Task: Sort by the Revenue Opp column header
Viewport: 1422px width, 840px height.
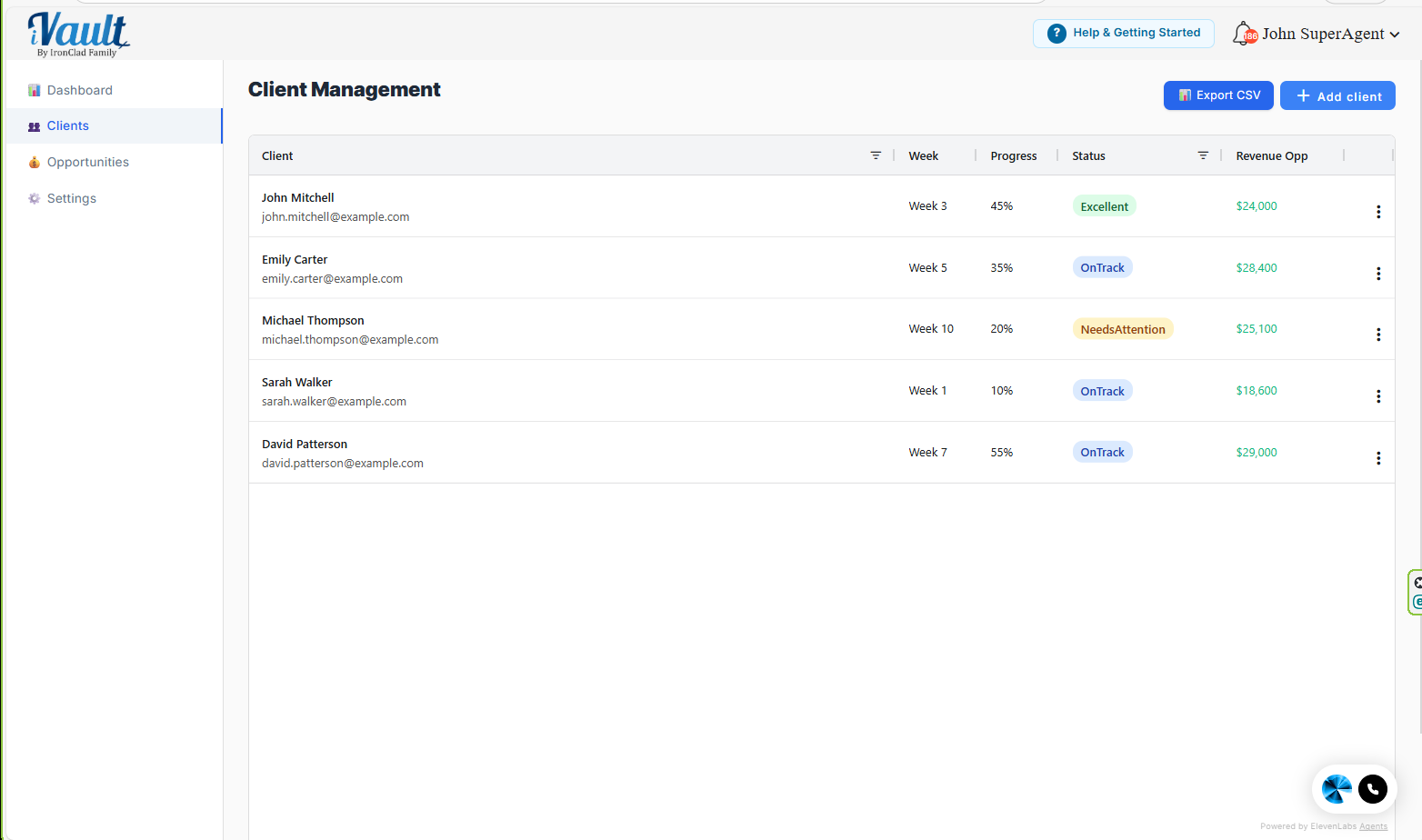Action: [1272, 155]
